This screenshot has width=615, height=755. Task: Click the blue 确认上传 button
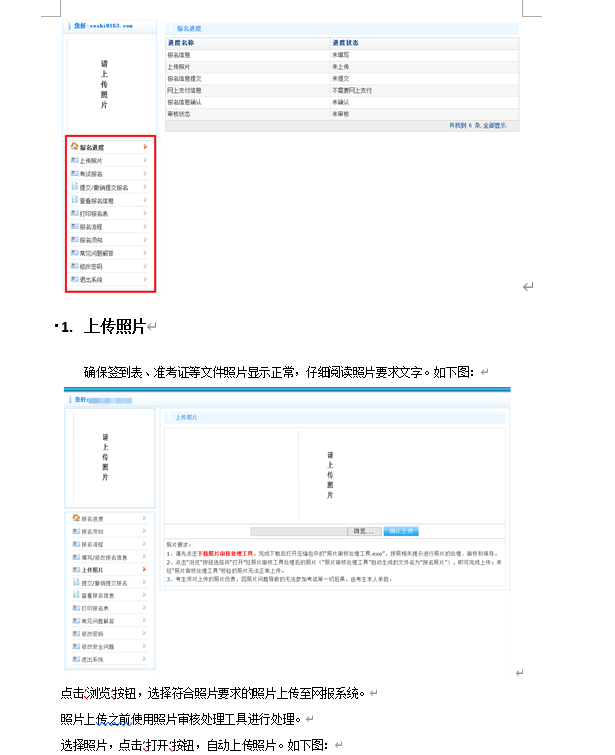click(401, 531)
